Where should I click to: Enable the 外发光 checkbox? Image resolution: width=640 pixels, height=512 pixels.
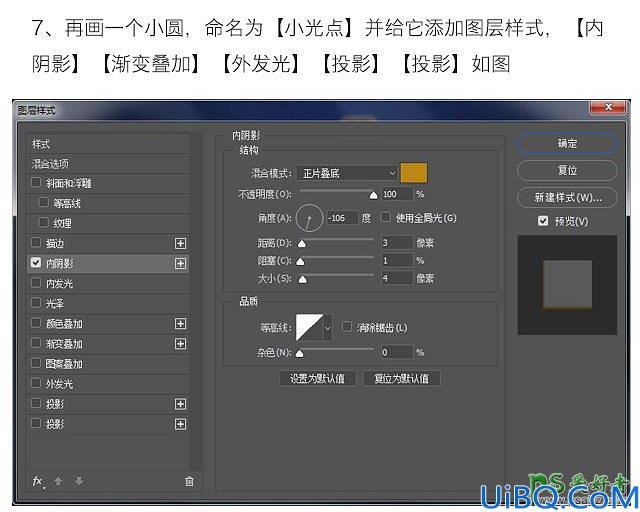(x=36, y=383)
